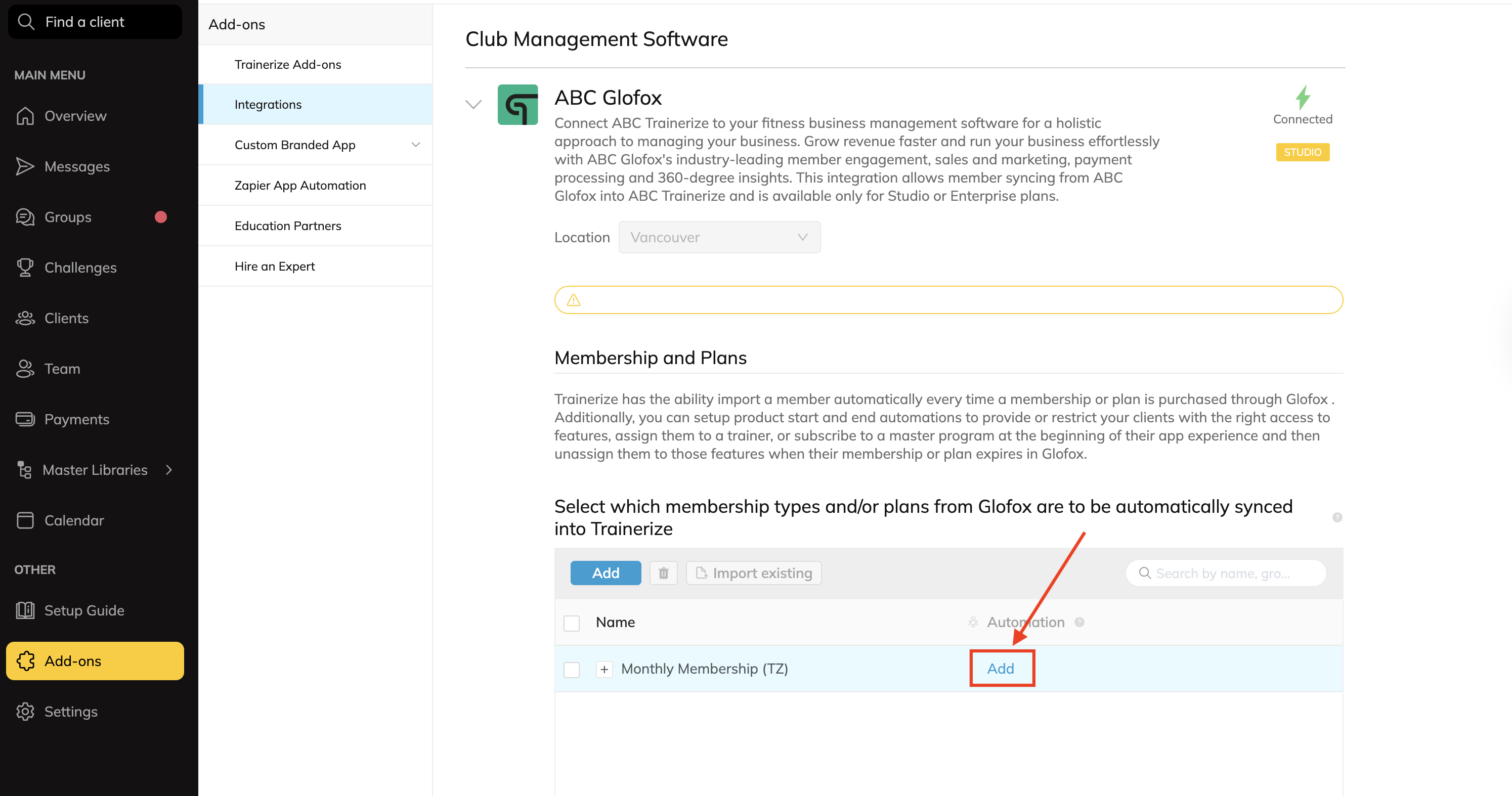Click the Location label

(582, 237)
